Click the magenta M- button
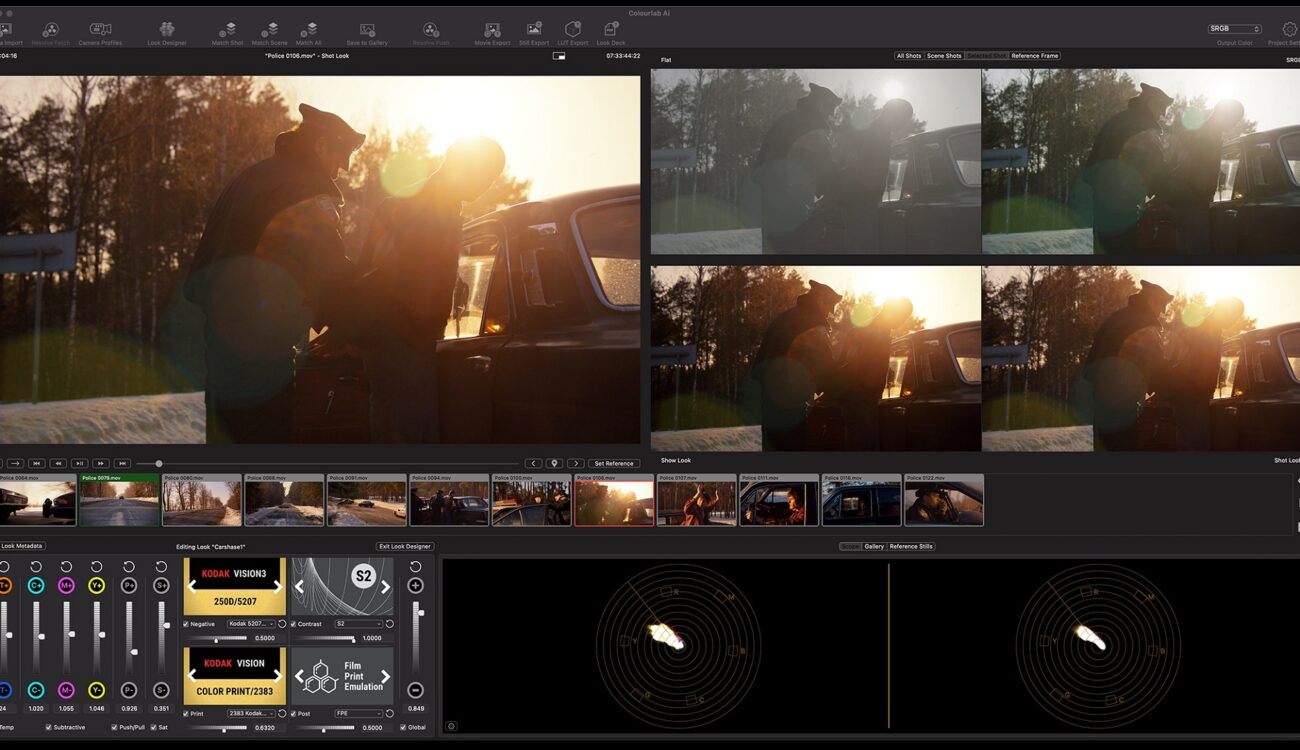The width and height of the screenshot is (1300, 750). point(67,690)
